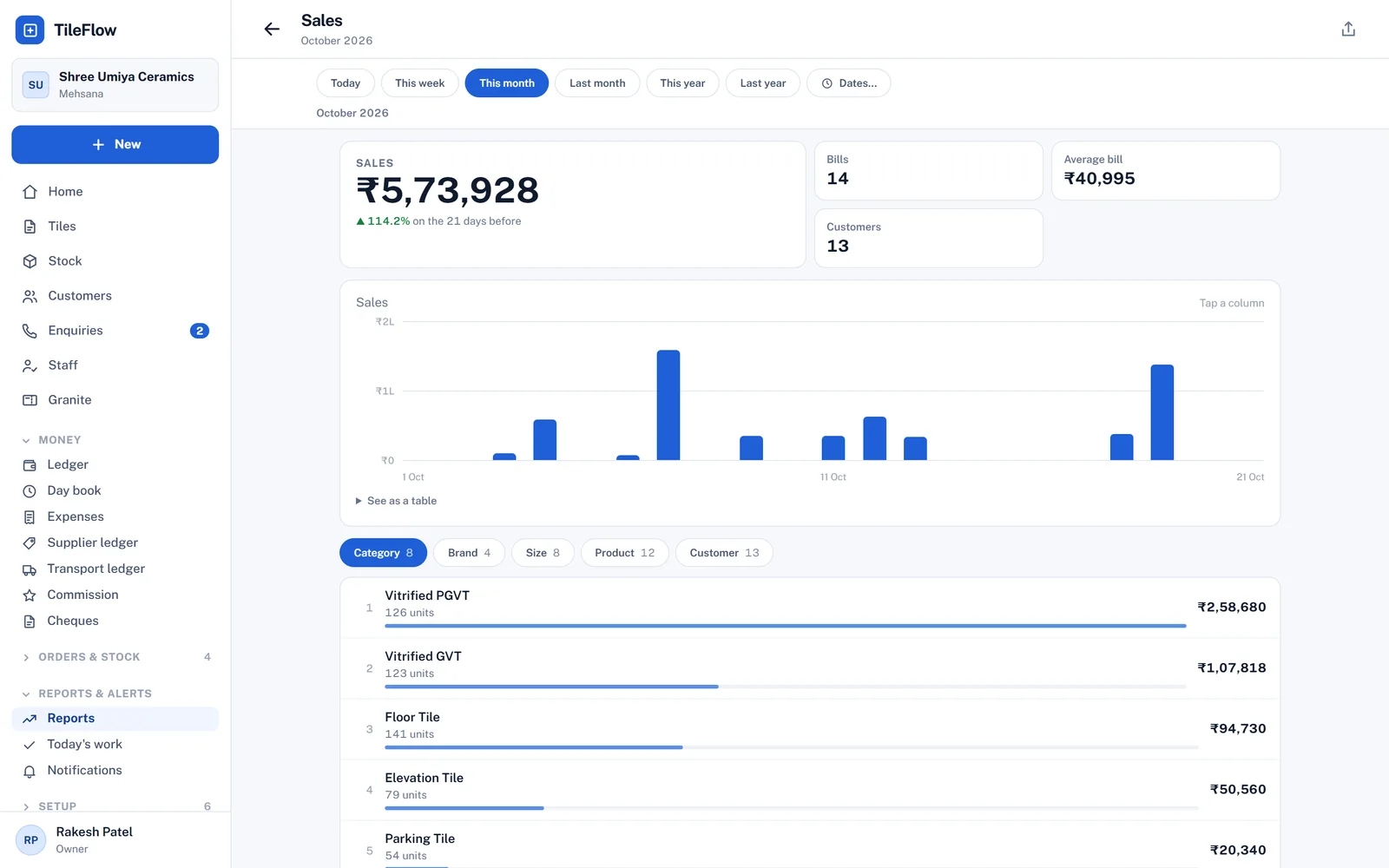
Task: Switch to Size tab
Action: click(543, 553)
